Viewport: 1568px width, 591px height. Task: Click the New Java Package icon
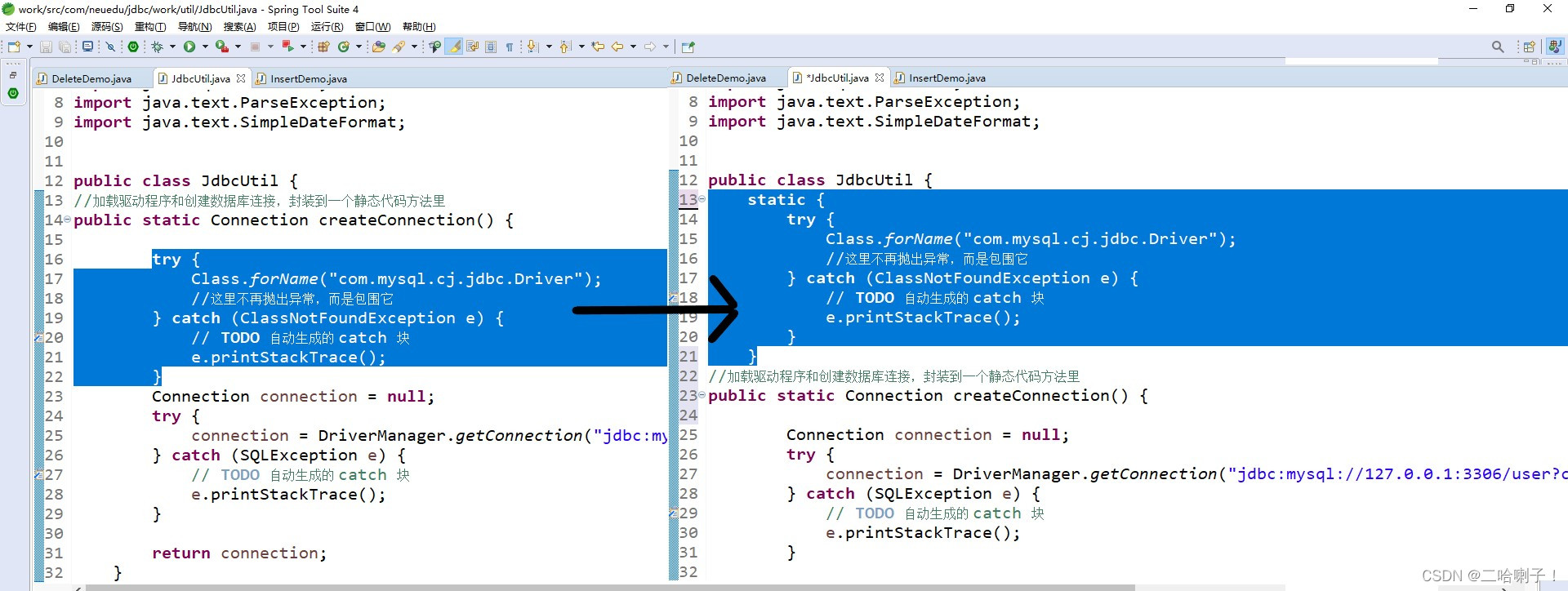tap(323, 47)
